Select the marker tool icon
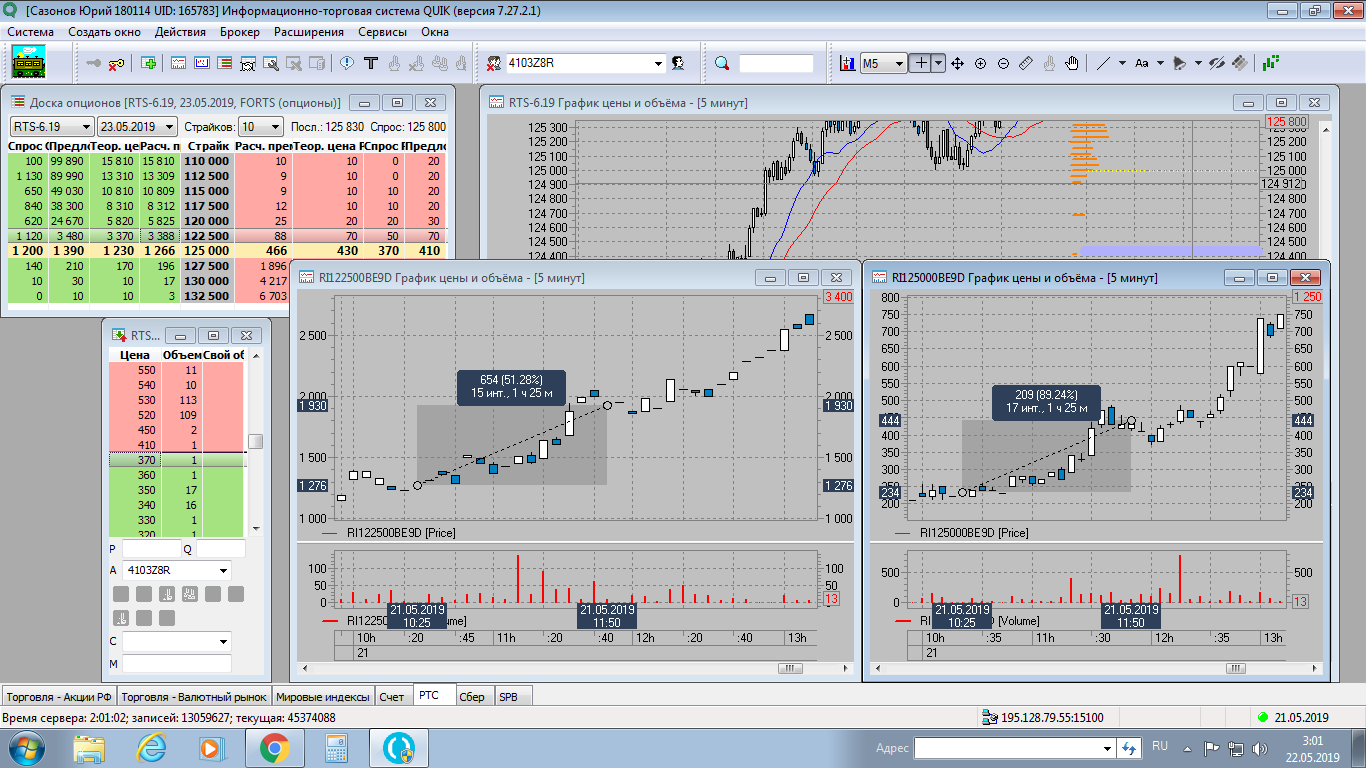 pos(1179,63)
